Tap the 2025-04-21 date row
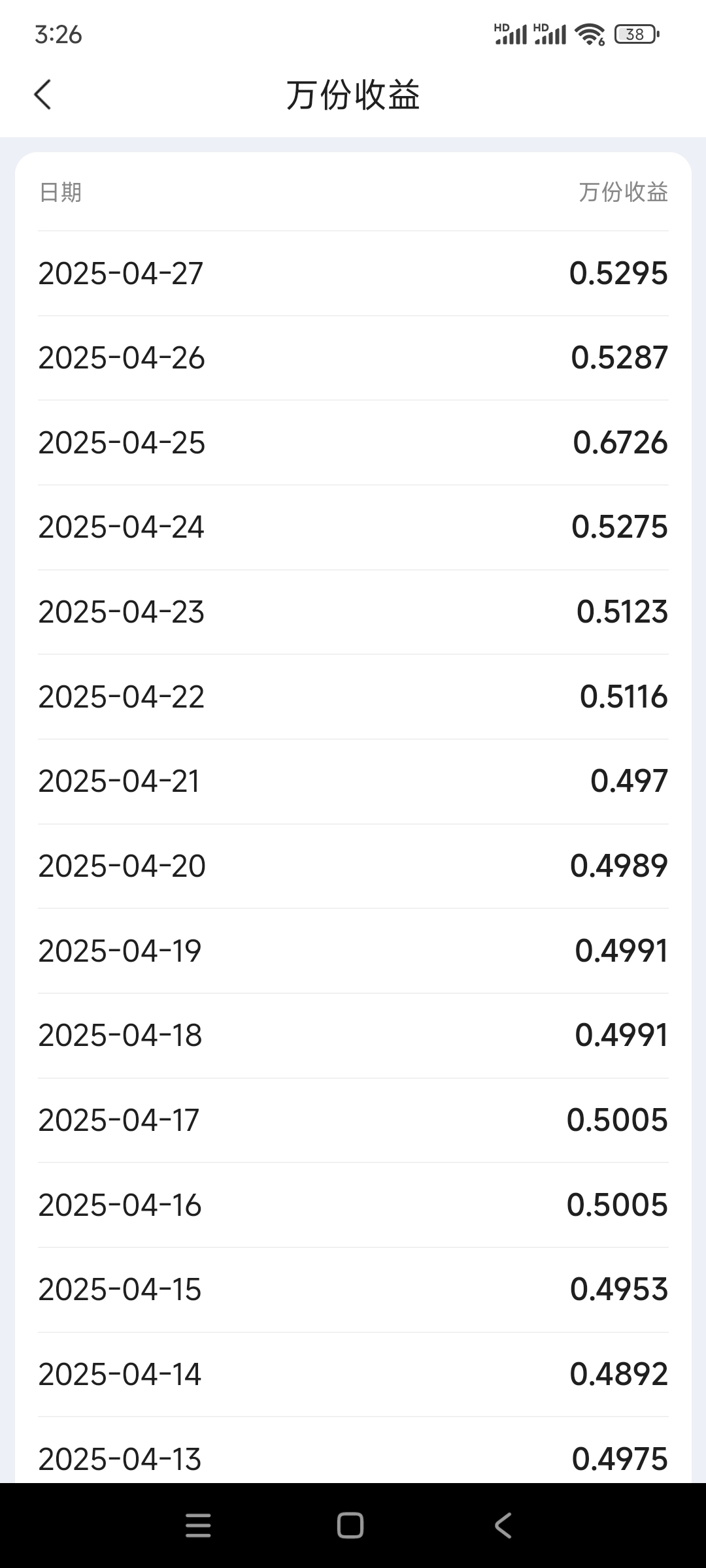 click(119, 781)
